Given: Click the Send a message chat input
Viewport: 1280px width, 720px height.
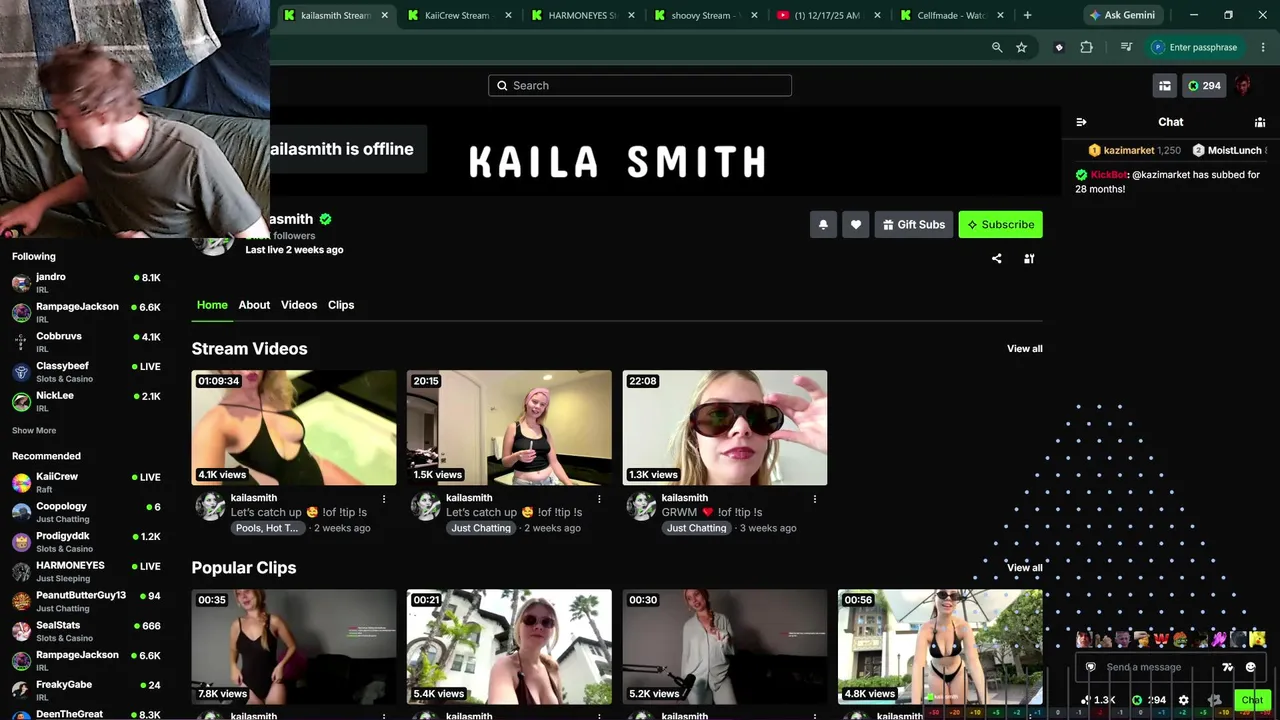Looking at the screenshot, I should (x=1155, y=667).
